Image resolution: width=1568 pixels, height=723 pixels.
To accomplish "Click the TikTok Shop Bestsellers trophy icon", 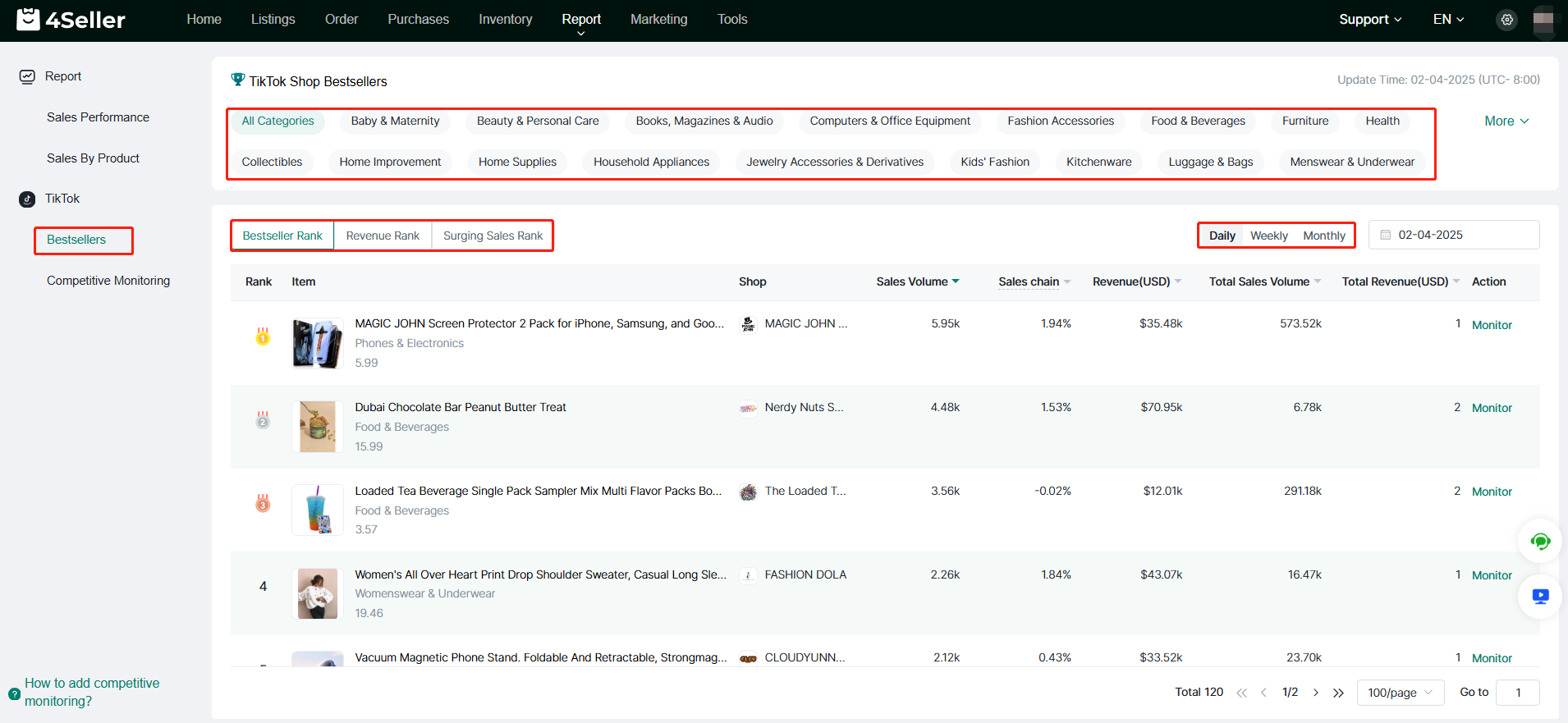I will [x=238, y=80].
